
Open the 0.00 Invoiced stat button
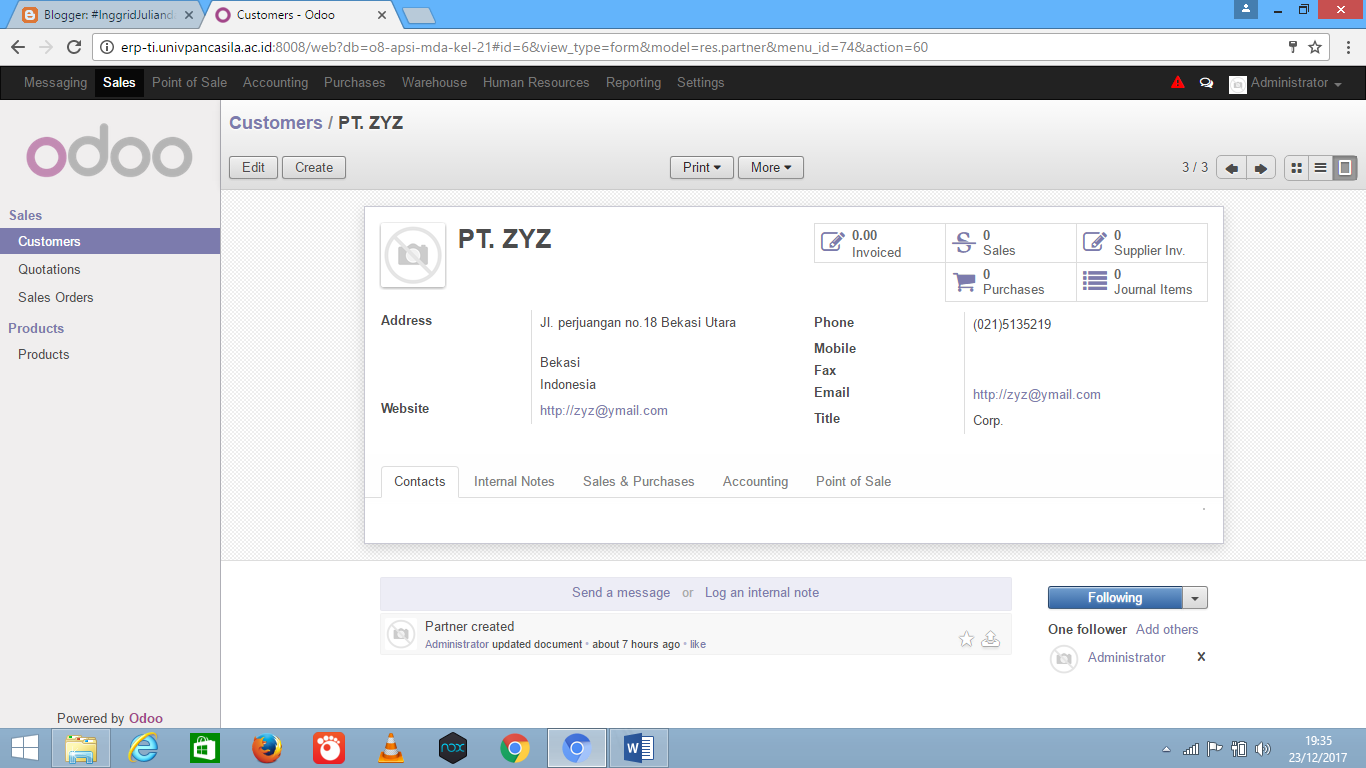[875, 242]
